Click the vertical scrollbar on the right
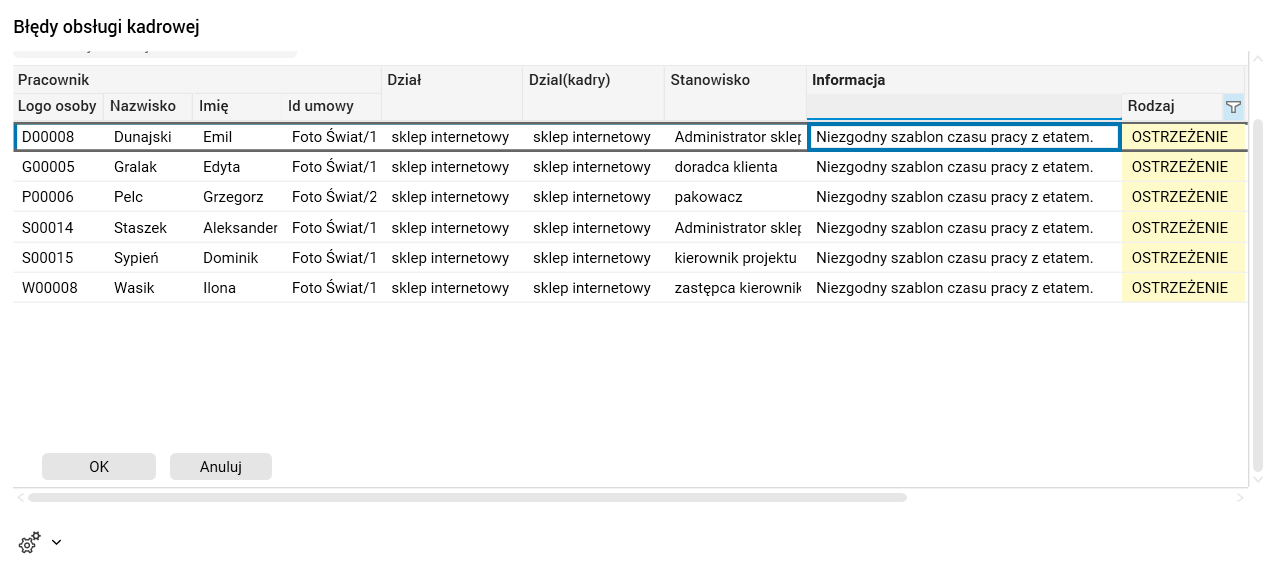This screenshot has width=1276, height=571. (1258, 290)
